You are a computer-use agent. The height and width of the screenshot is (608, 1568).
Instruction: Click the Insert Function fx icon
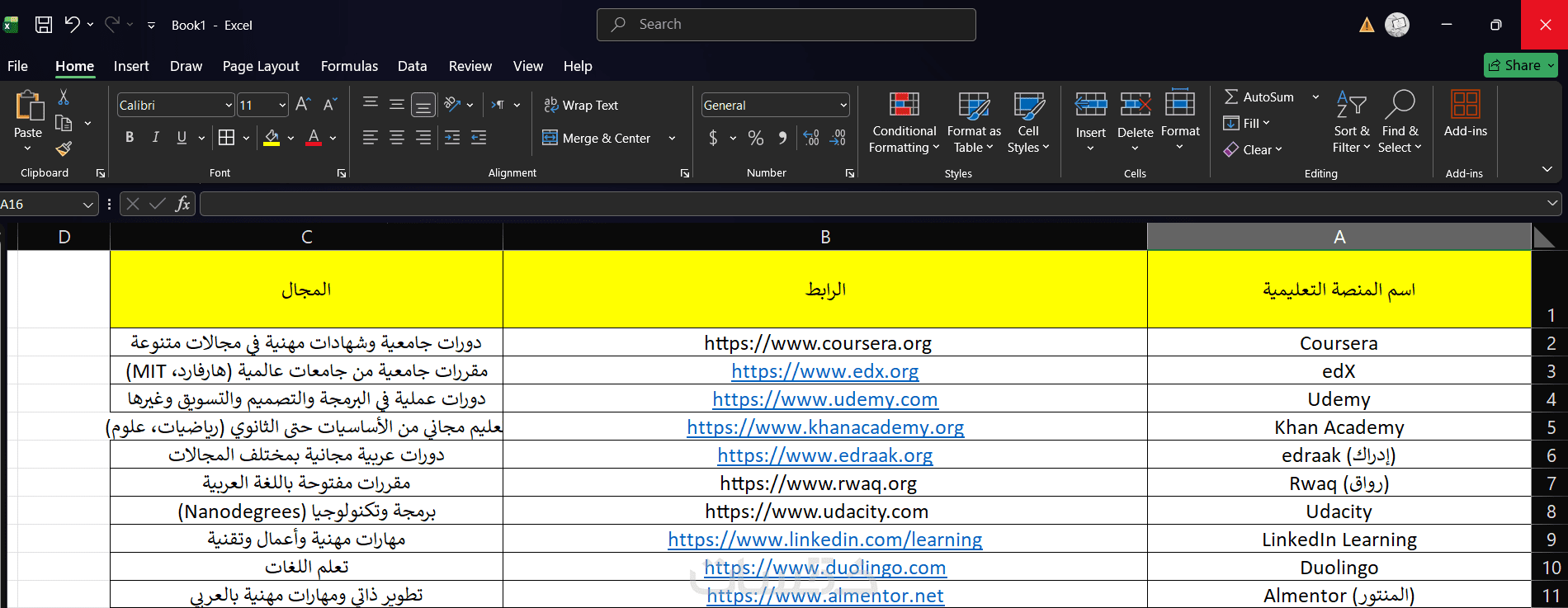point(182,204)
